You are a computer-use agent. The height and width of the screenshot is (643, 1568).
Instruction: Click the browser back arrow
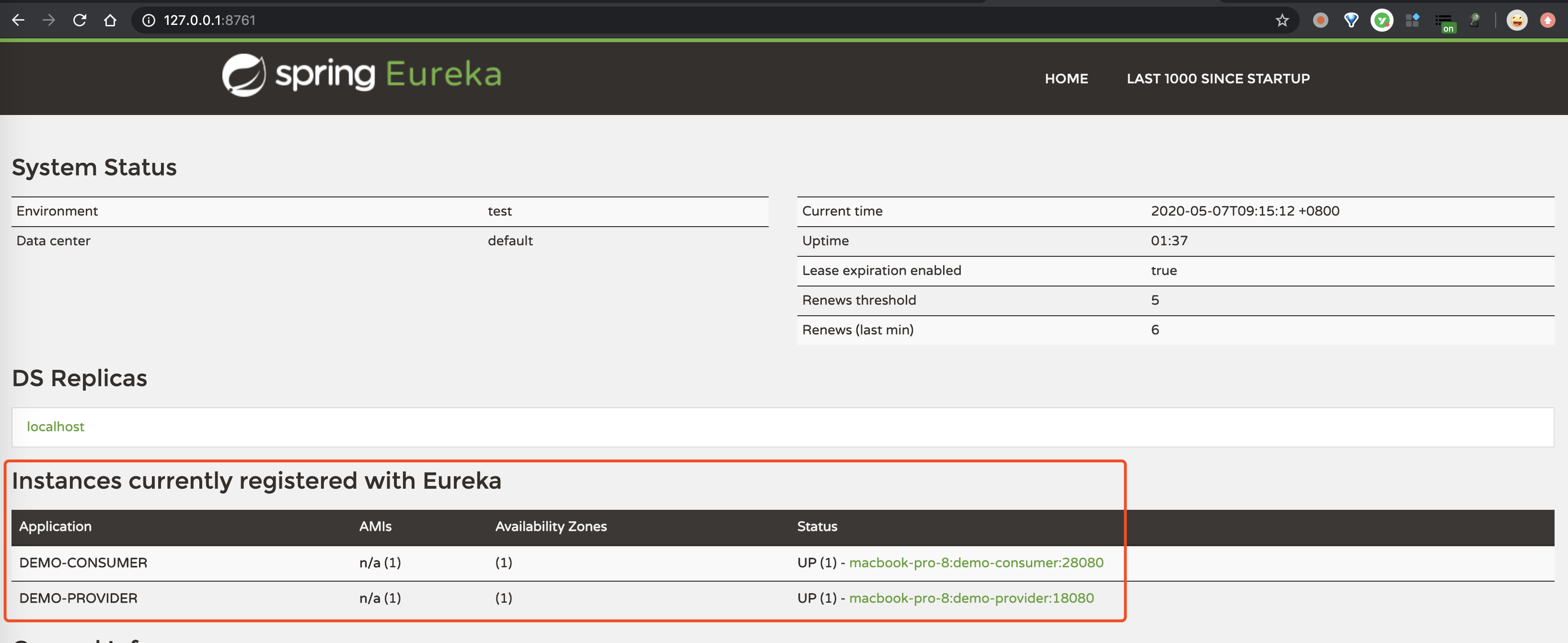pyautogui.click(x=18, y=20)
